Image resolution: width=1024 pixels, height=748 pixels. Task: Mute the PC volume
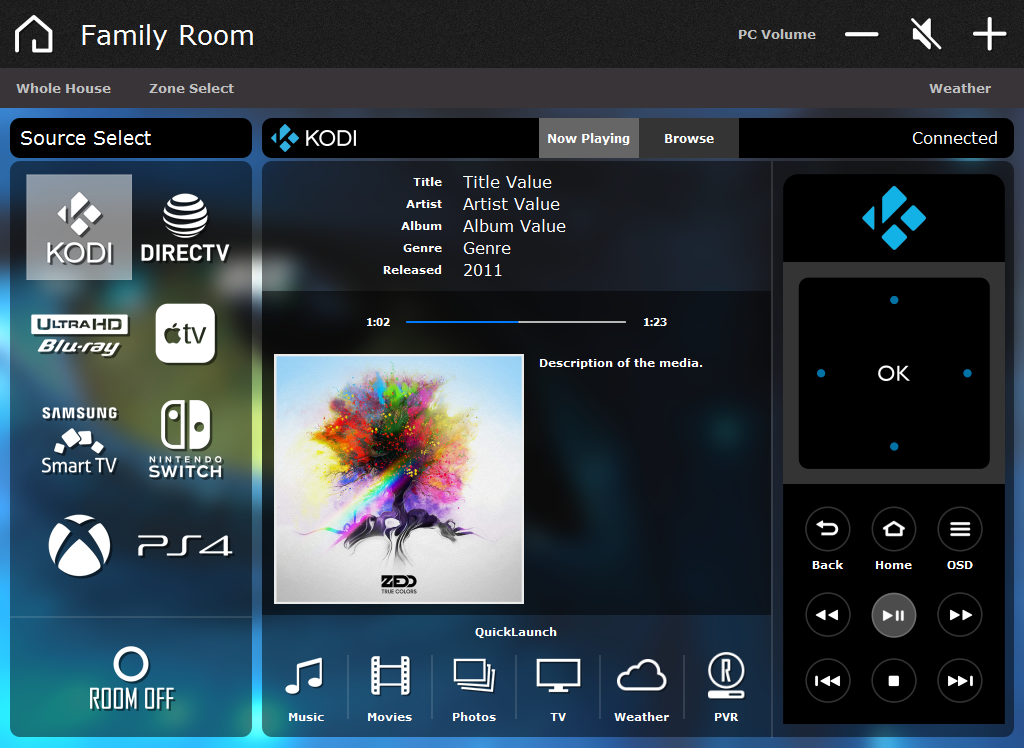(x=925, y=34)
